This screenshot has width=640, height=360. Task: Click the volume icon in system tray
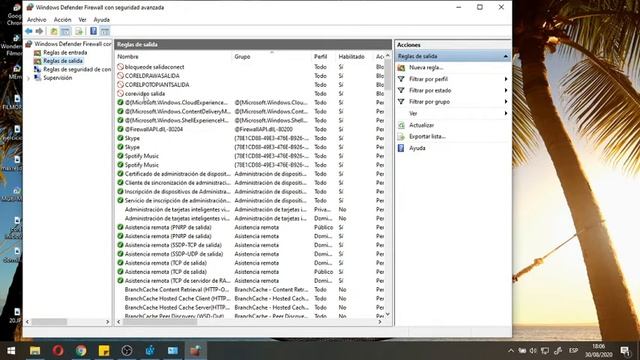pyautogui.click(x=533, y=351)
